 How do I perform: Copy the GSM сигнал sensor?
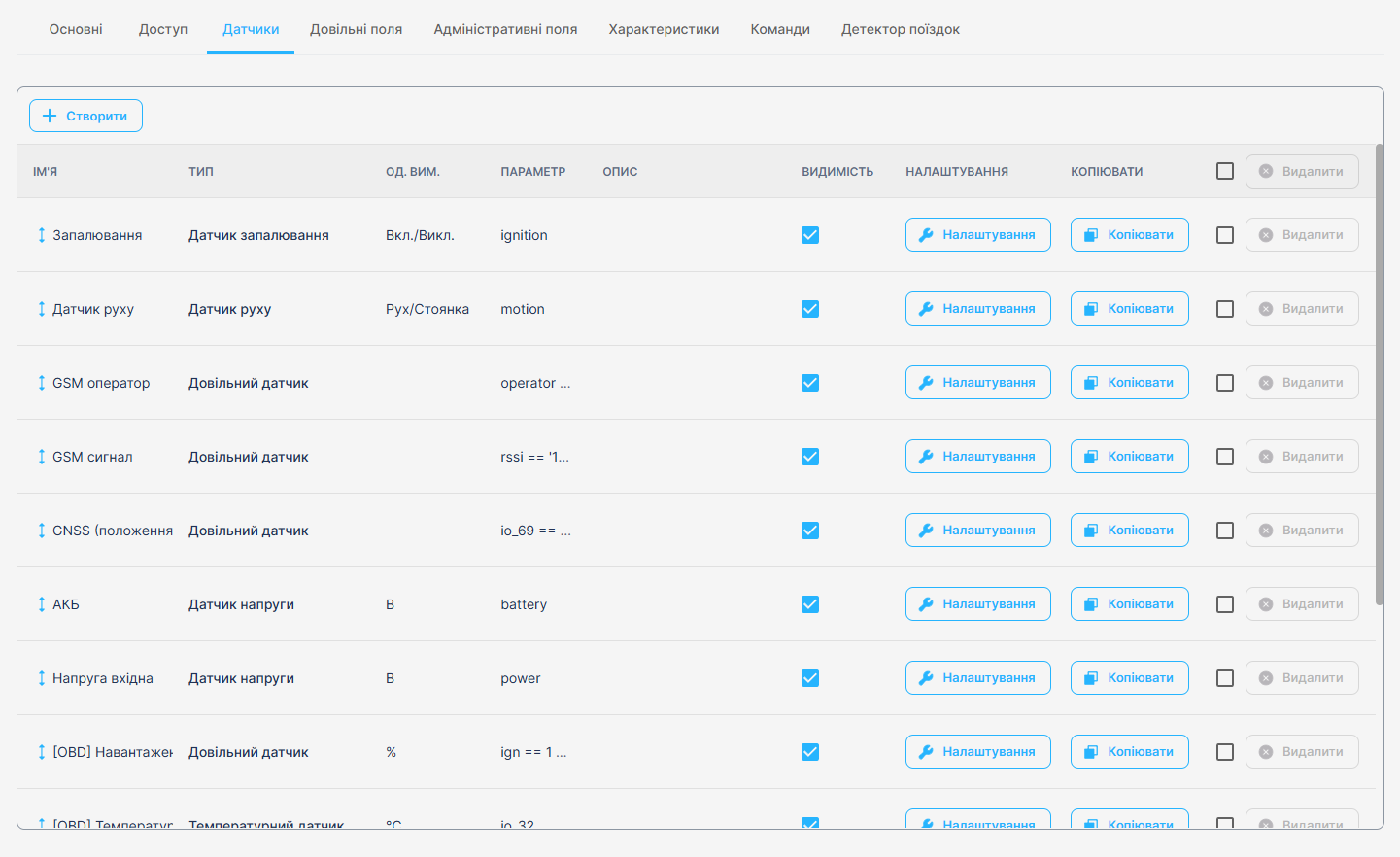click(x=1129, y=457)
